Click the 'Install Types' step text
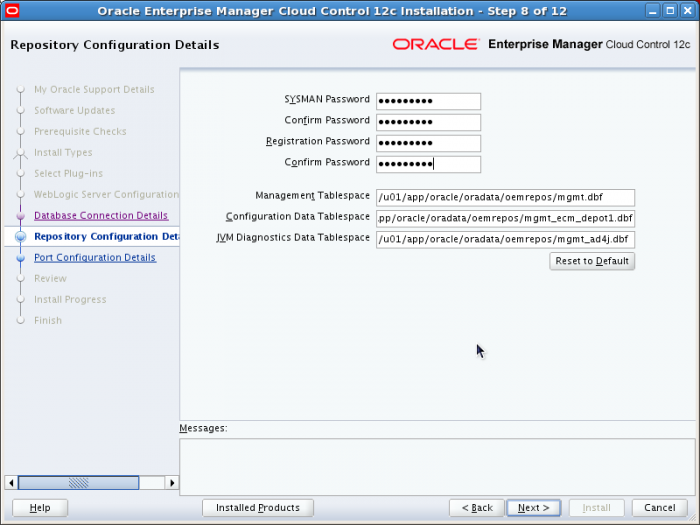Screen dimensions: 700x525 coord(63,153)
